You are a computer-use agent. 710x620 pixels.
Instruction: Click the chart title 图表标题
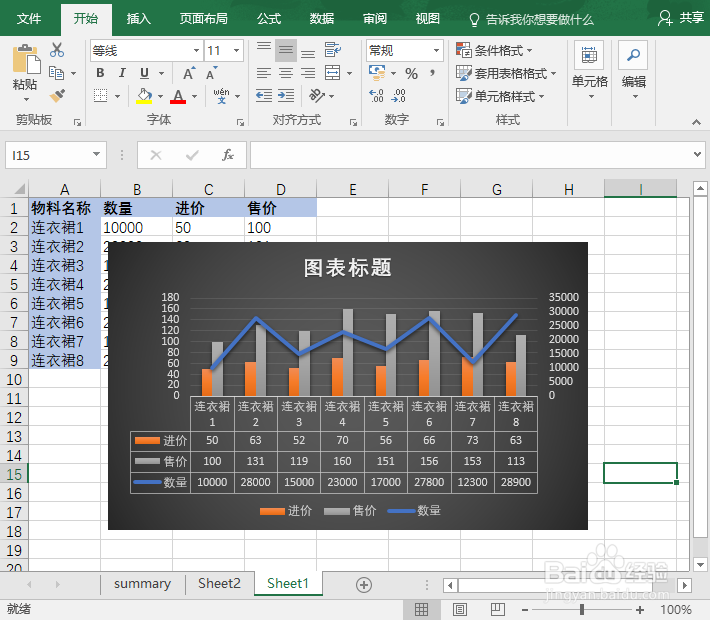347,268
